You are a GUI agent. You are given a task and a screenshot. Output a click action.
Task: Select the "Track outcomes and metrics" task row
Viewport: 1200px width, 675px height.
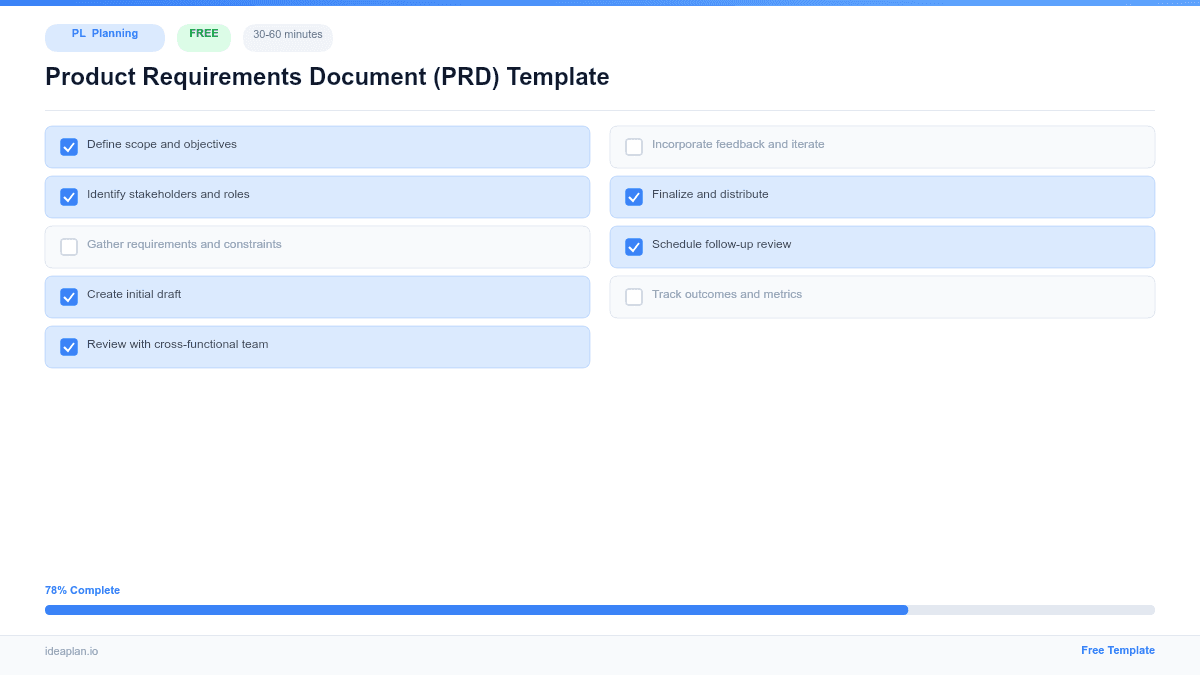point(882,296)
